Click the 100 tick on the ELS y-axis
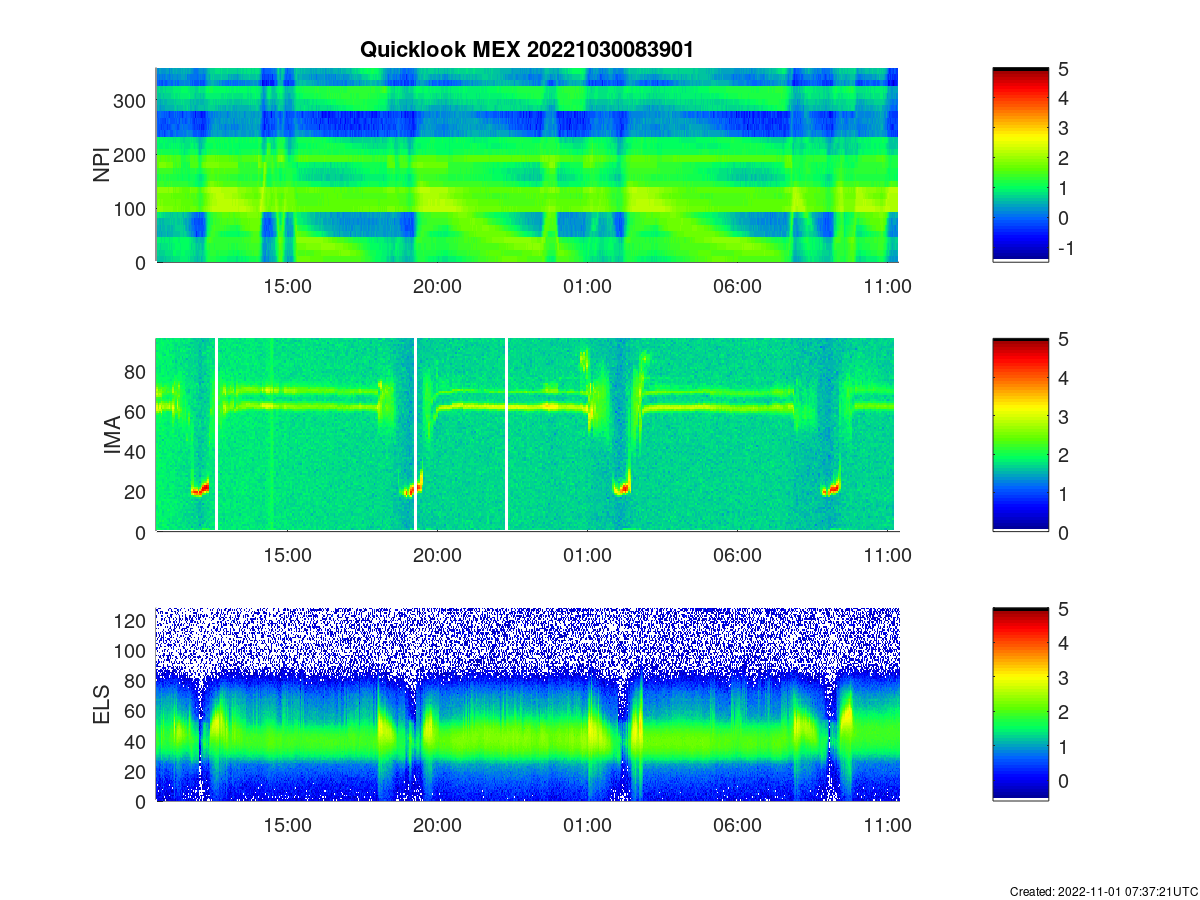This screenshot has height=900, width=1200. (130, 651)
